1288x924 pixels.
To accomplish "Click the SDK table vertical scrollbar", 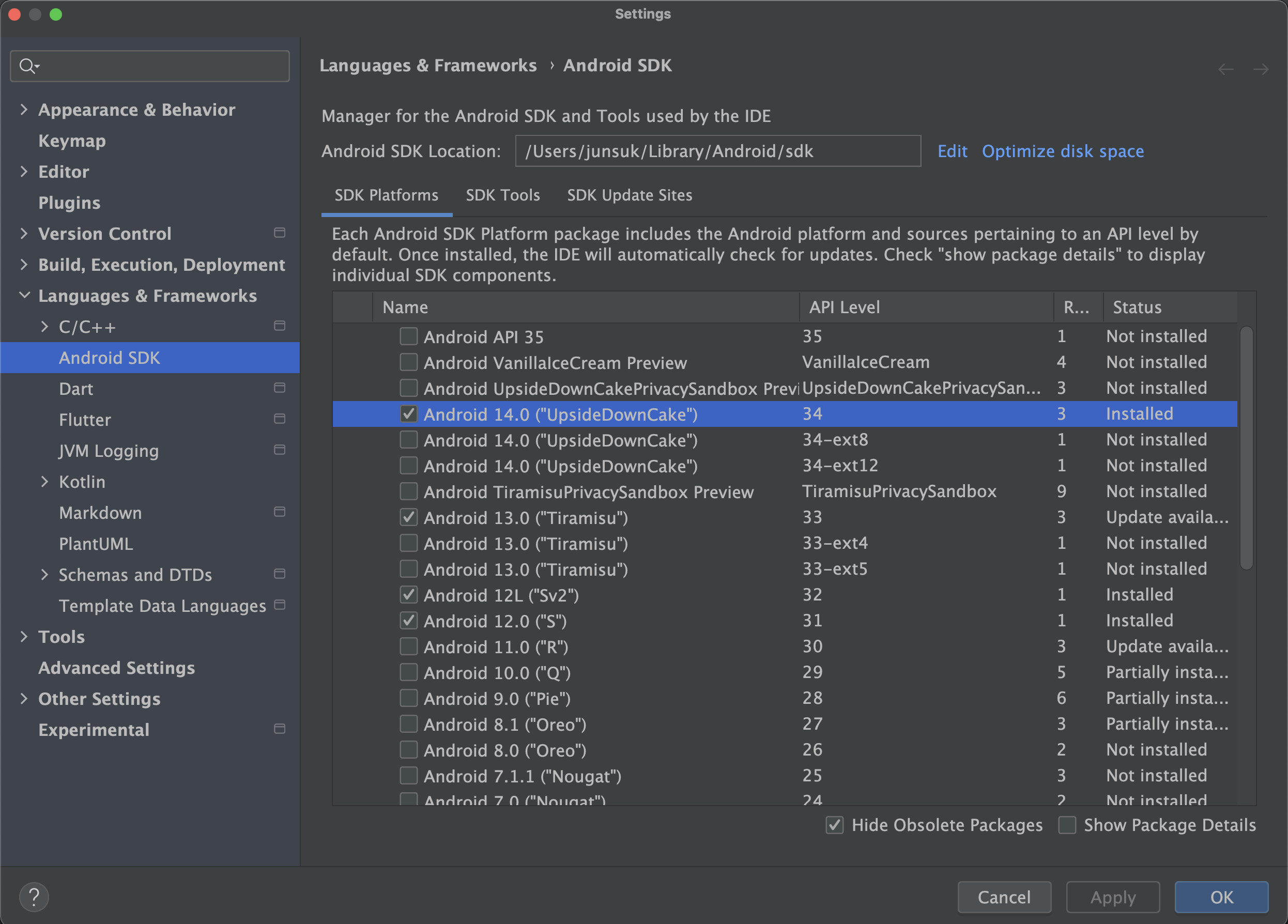I will tap(1246, 448).
